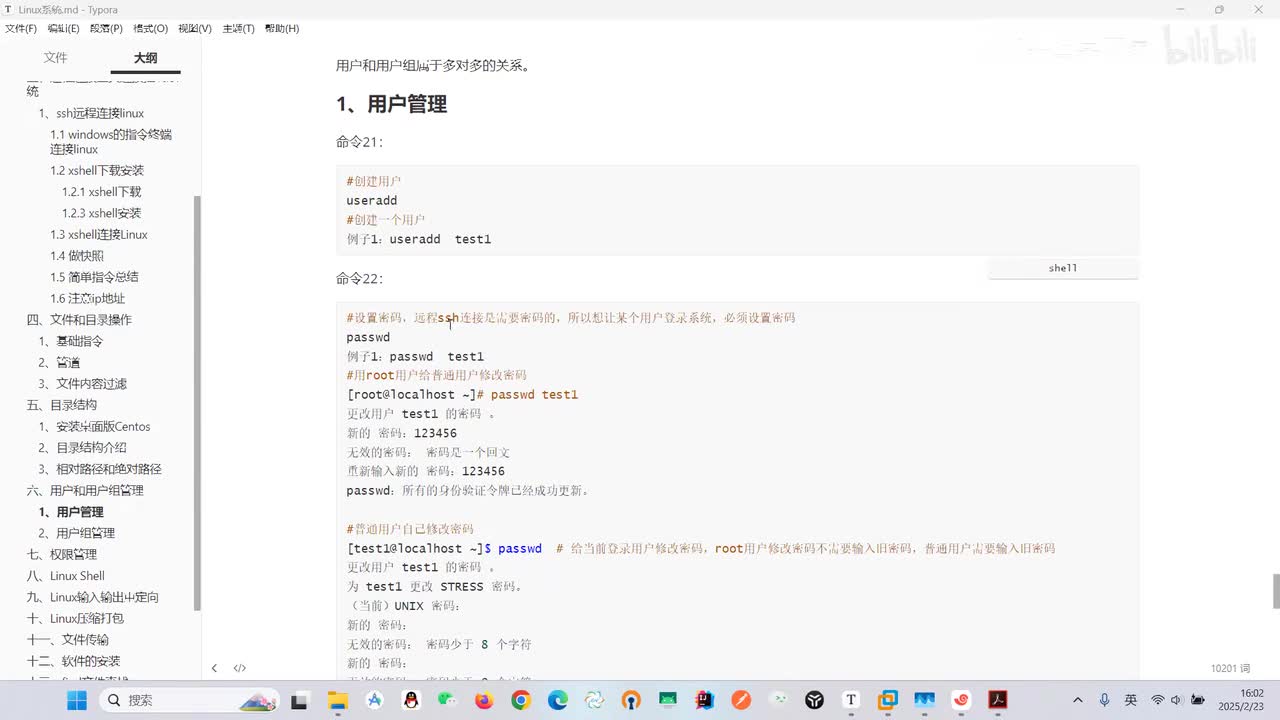The image size is (1280, 720).
Task: Open 视图(V) menu
Action: (195, 28)
